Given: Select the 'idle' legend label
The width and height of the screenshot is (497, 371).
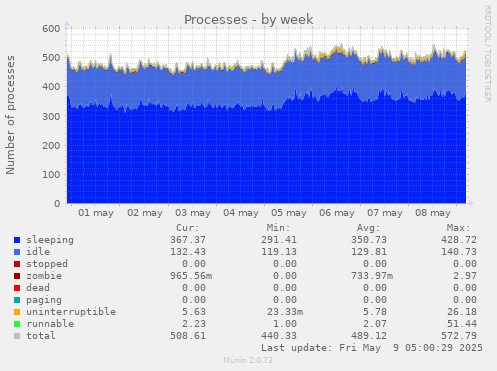Looking at the screenshot, I should click(x=38, y=252).
